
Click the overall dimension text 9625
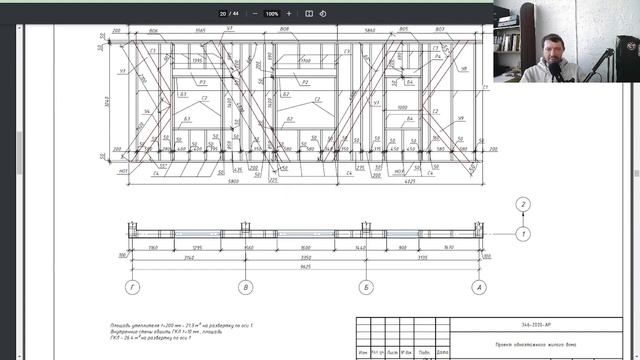(305, 267)
